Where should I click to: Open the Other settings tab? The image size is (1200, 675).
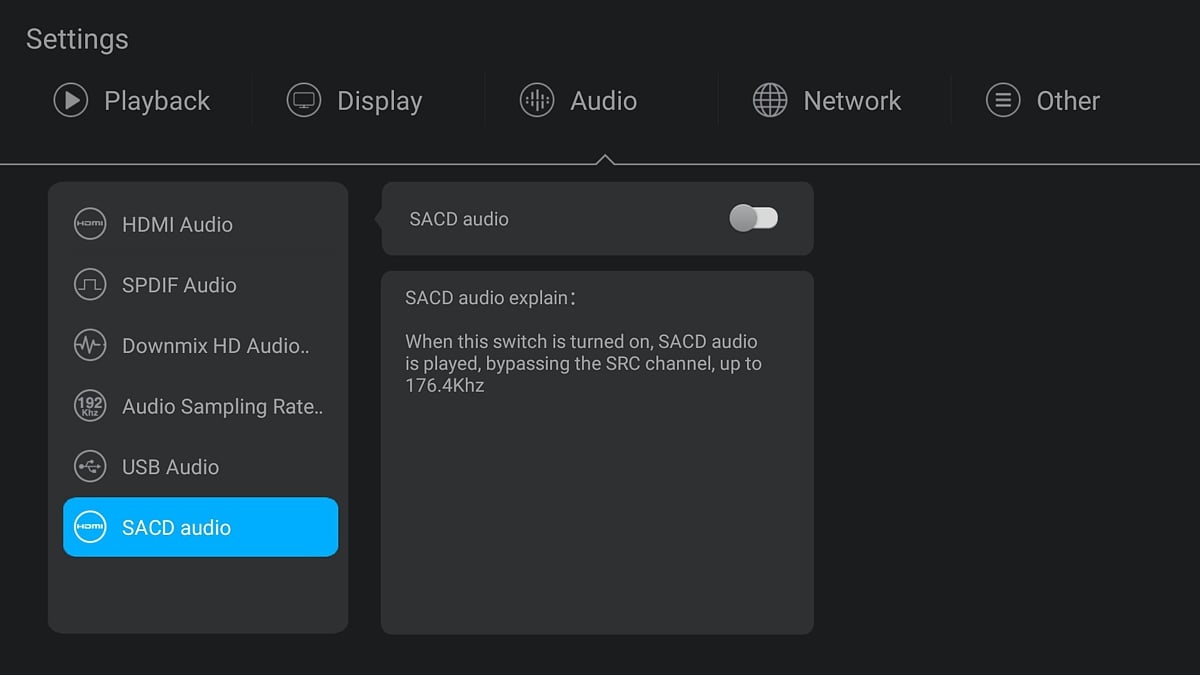click(x=1068, y=101)
